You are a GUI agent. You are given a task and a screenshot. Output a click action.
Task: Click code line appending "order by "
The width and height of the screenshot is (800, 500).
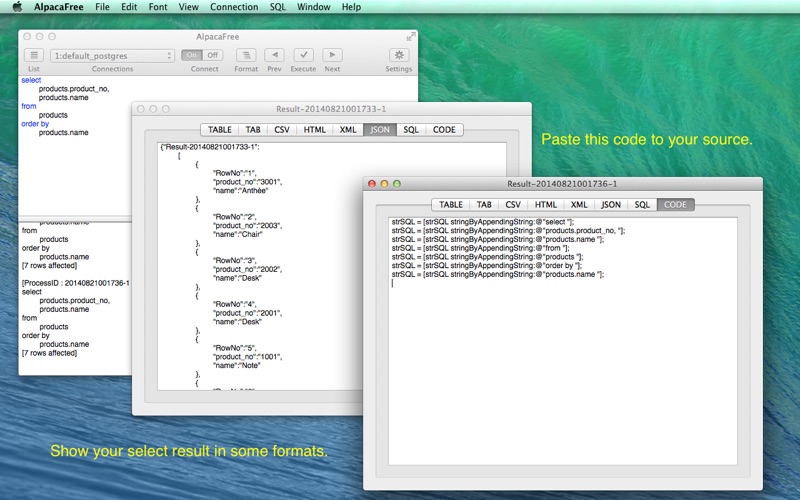pos(487,265)
